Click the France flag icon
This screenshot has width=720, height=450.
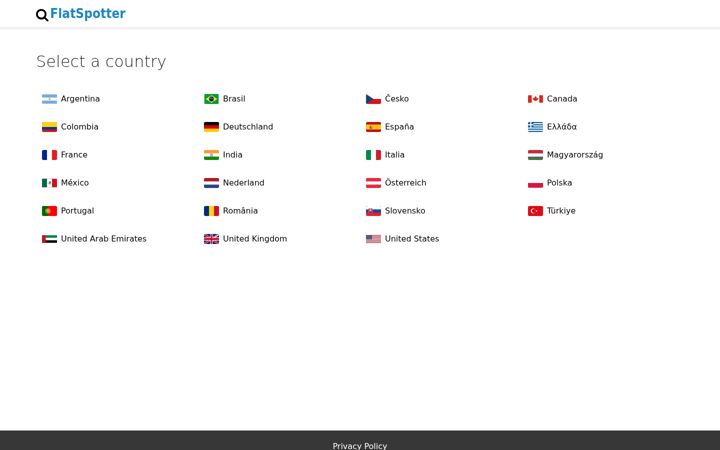pos(50,155)
